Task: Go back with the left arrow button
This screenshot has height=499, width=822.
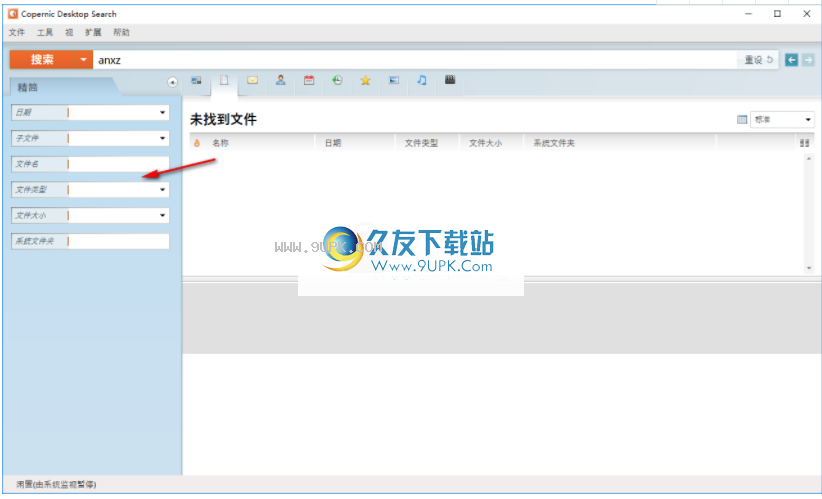Action: [792, 60]
